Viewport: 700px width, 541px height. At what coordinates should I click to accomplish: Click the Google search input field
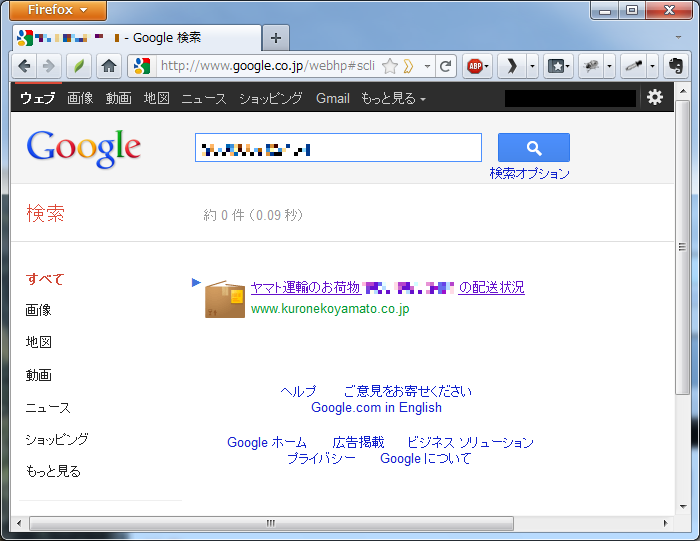point(338,147)
